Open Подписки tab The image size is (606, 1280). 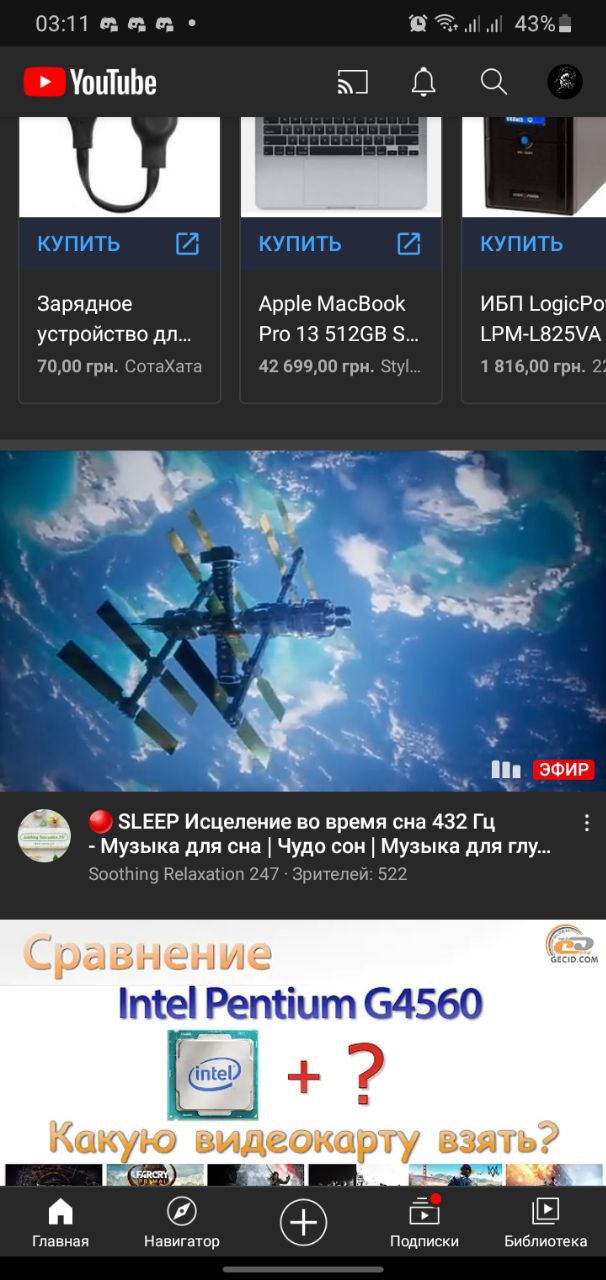(424, 1224)
